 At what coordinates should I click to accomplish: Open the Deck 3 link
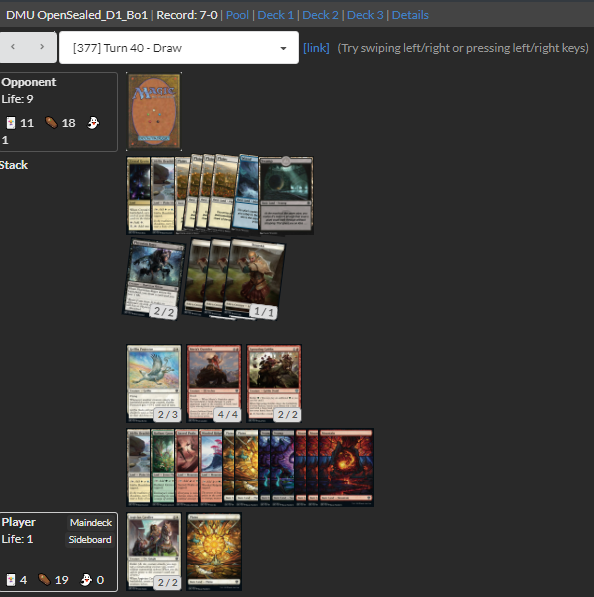coord(365,15)
